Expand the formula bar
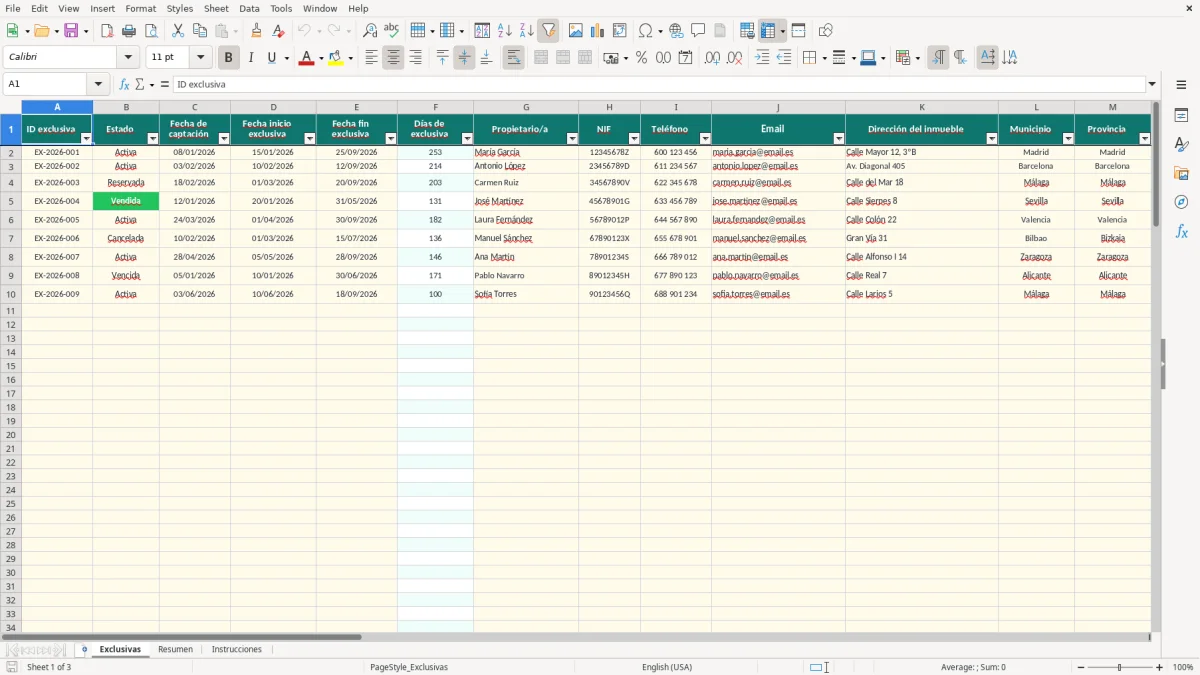This screenshot has height=675, width=1200. pyautogui.click(x=1152, y=84)
